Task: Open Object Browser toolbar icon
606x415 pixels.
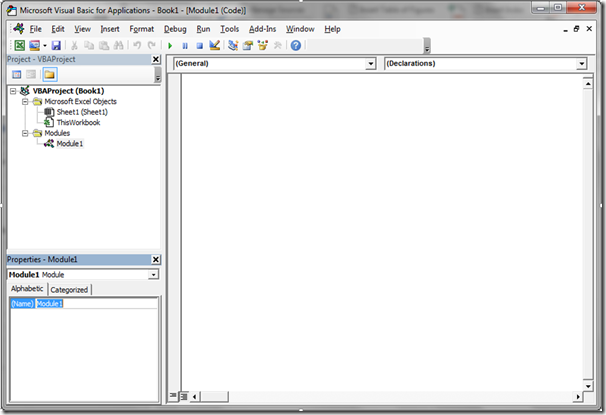Action: (262, 46)
